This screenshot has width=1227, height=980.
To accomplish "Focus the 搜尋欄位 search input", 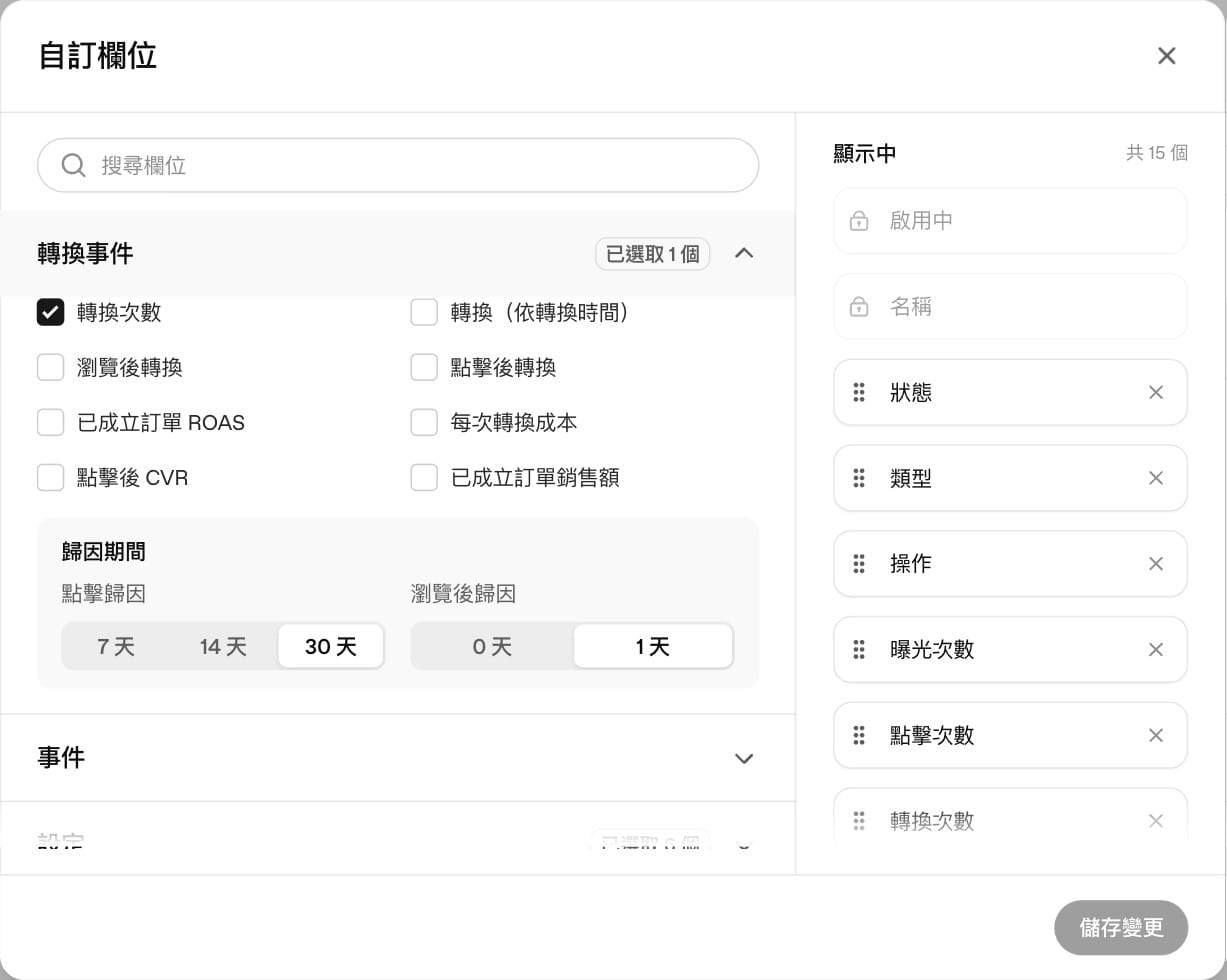I will 398,165.
